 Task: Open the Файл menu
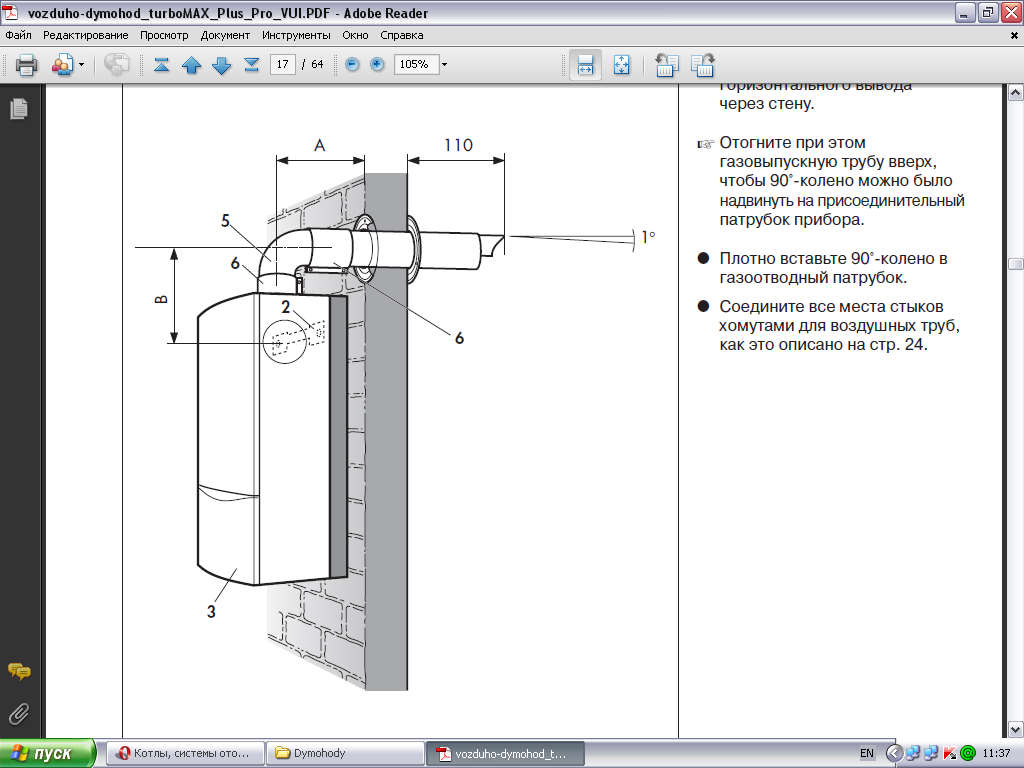(18, 35)
